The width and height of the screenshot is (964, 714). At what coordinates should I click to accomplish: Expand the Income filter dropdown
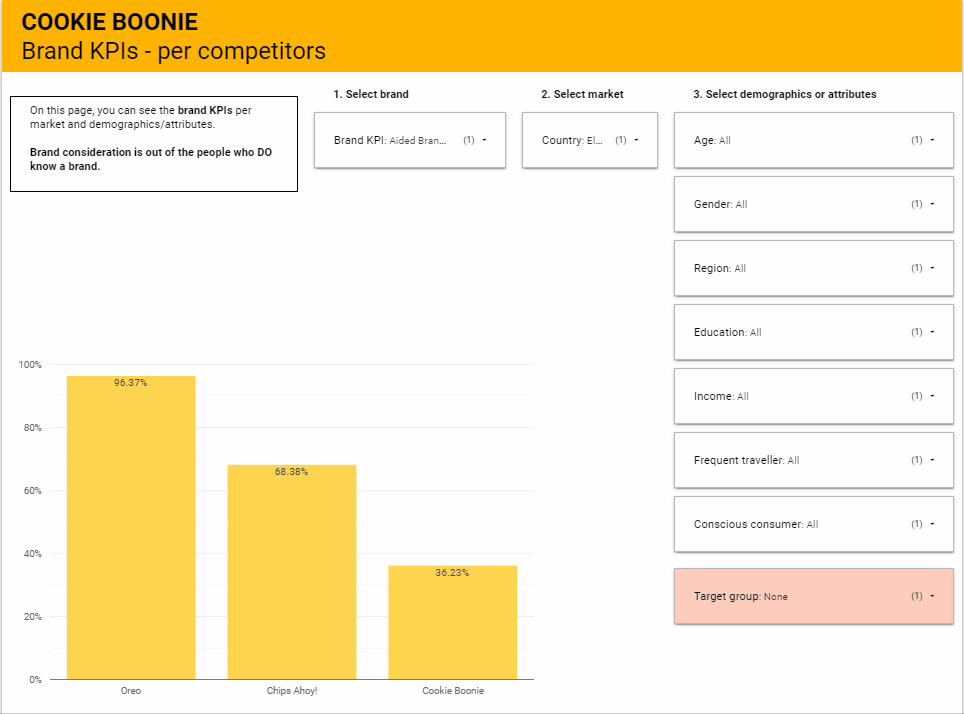[x=813, y=396]
